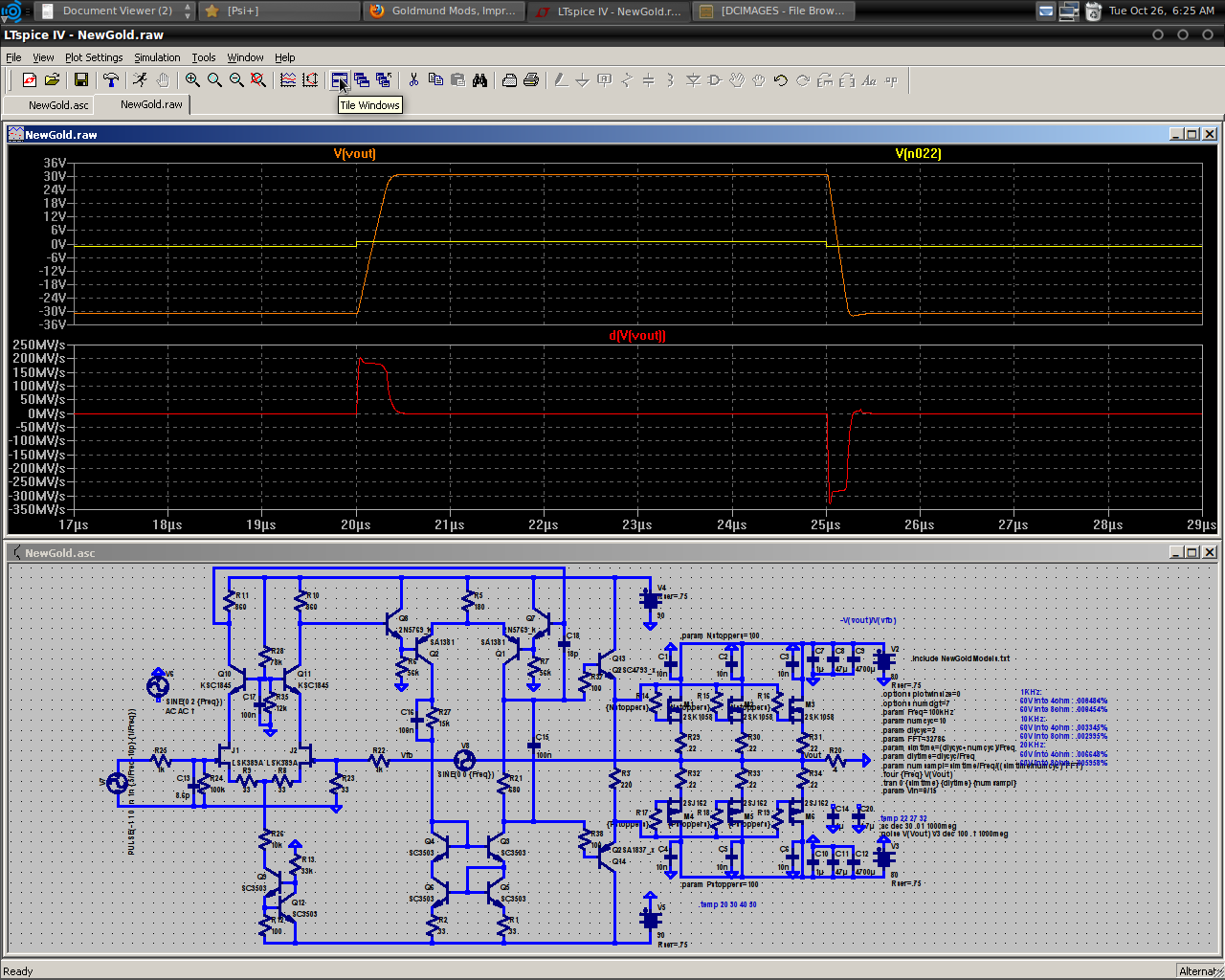Open the Simulation menu

[x=157, y=57]
